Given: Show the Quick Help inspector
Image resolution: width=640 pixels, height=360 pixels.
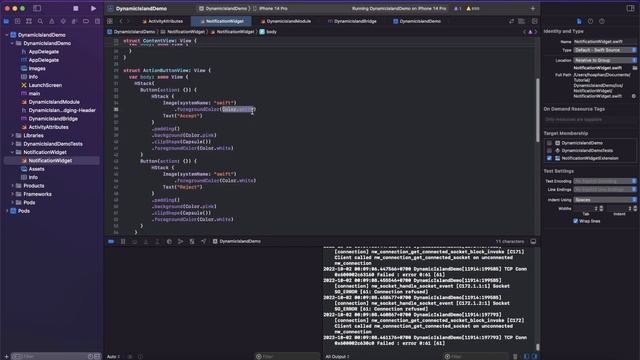Looking at the screenshot, I should point(602,21).
